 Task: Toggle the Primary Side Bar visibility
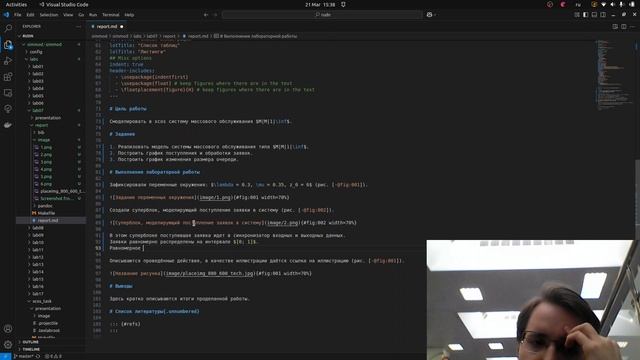[586, 15]
